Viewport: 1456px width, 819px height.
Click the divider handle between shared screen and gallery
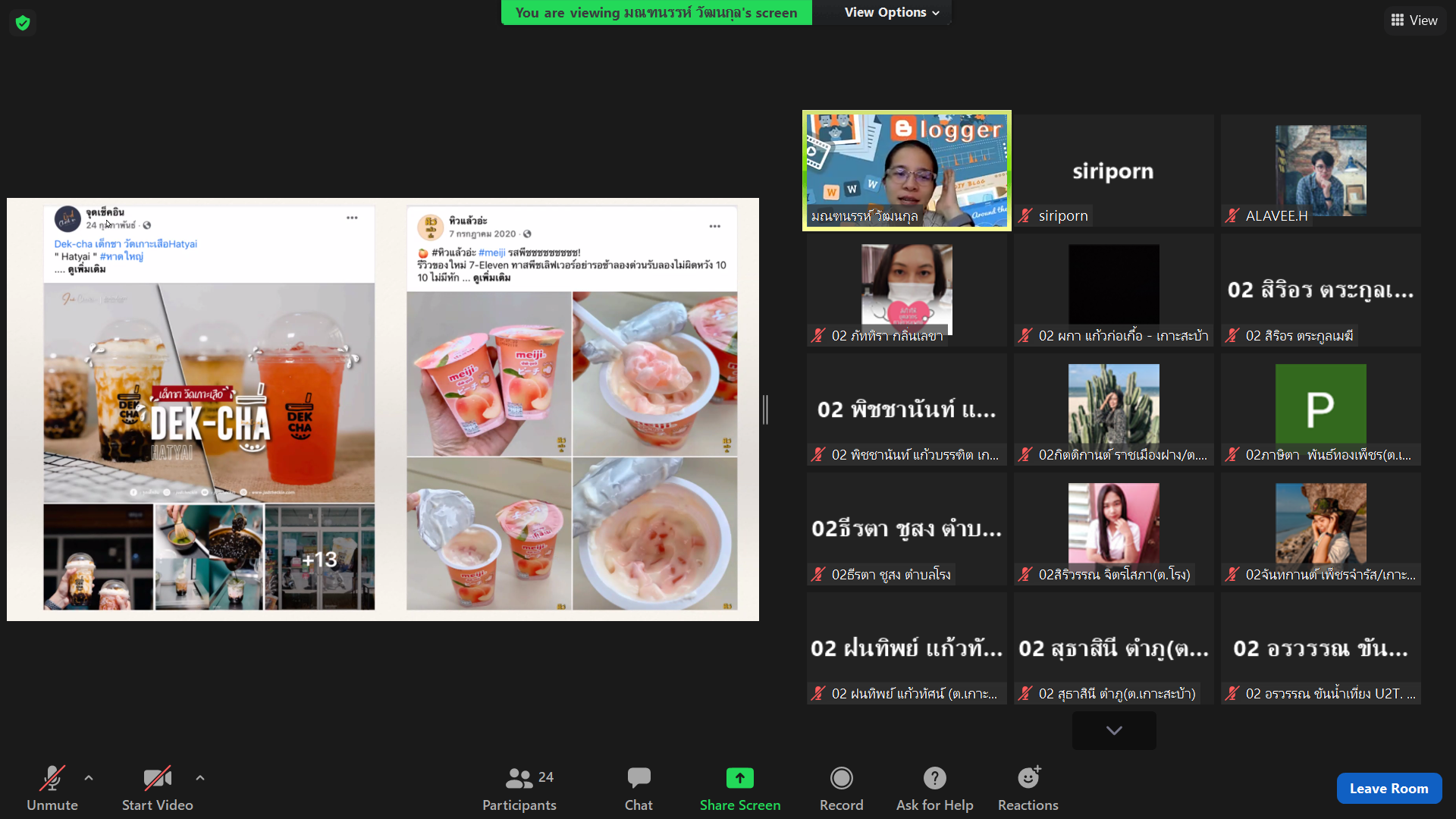click(x=766, y=409)
